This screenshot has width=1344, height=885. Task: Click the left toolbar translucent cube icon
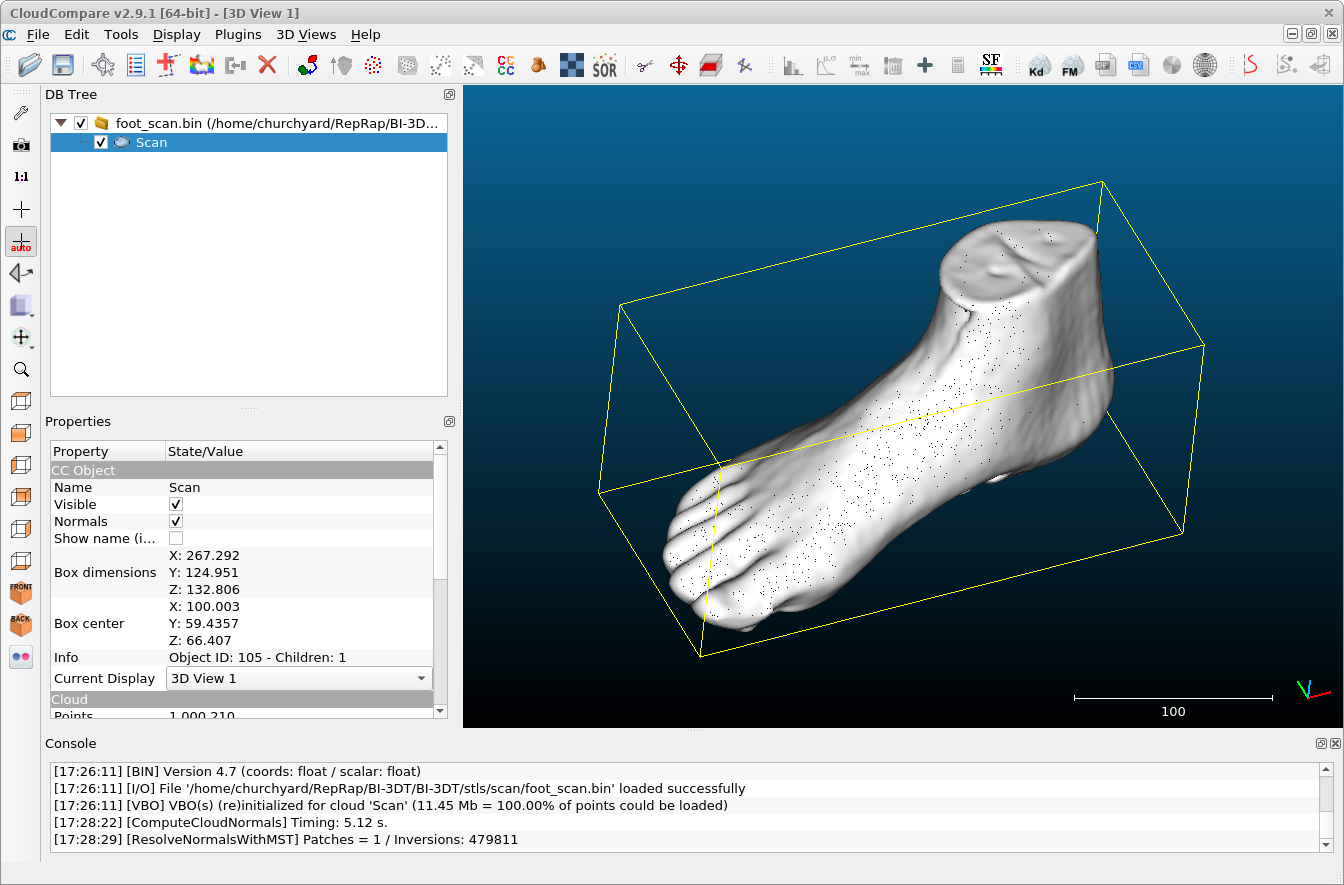tap(21, 306)
